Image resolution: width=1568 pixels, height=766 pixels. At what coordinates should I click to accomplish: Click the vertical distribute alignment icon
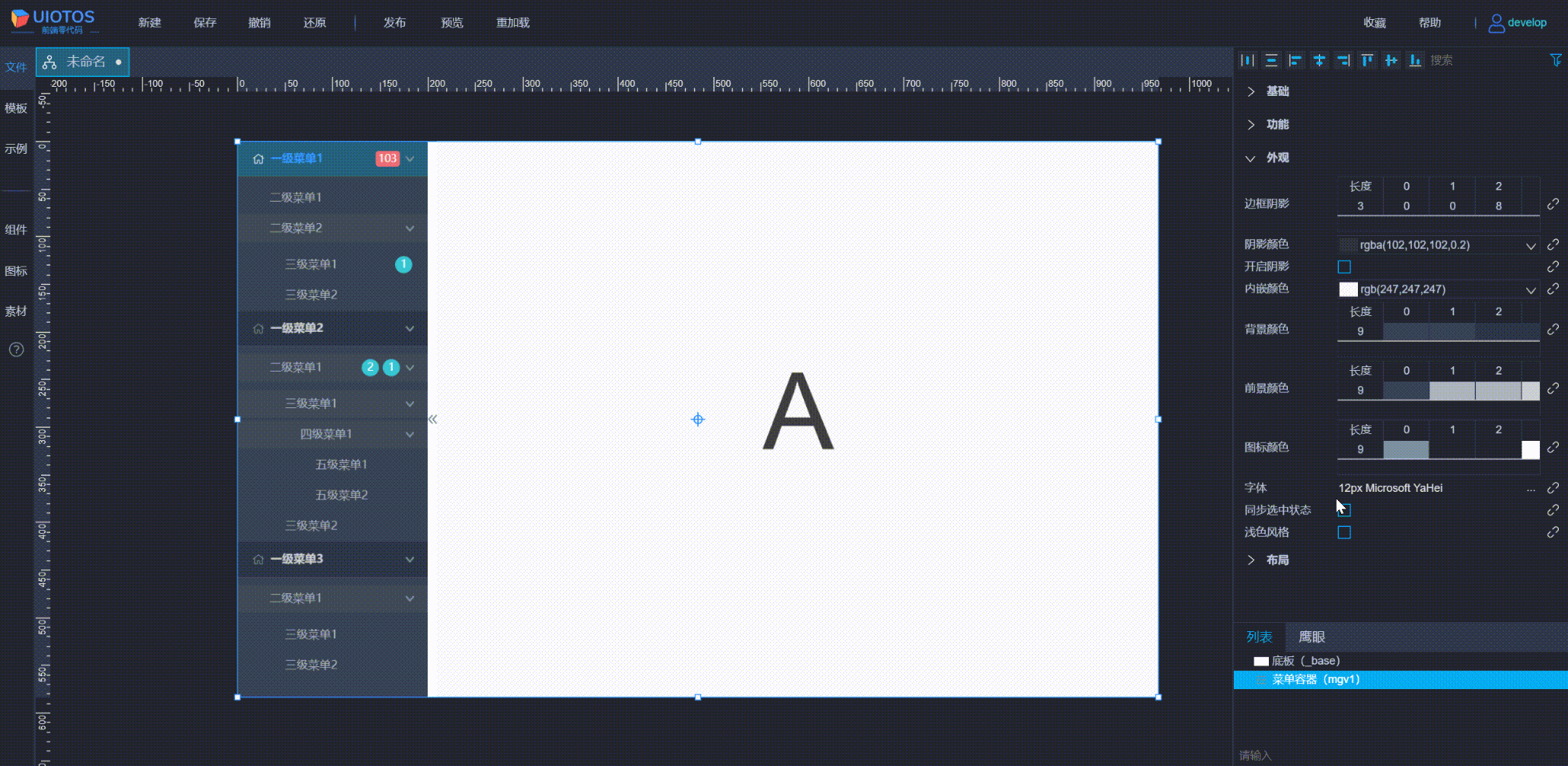pyautogui.click(x=1271, y=60)
